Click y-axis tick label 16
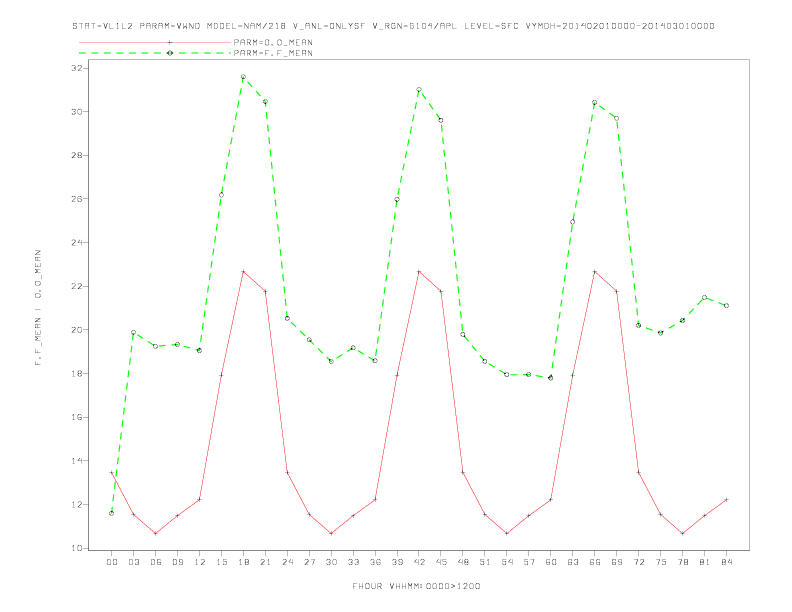792x612 pixels. click(x=76, y=417)
